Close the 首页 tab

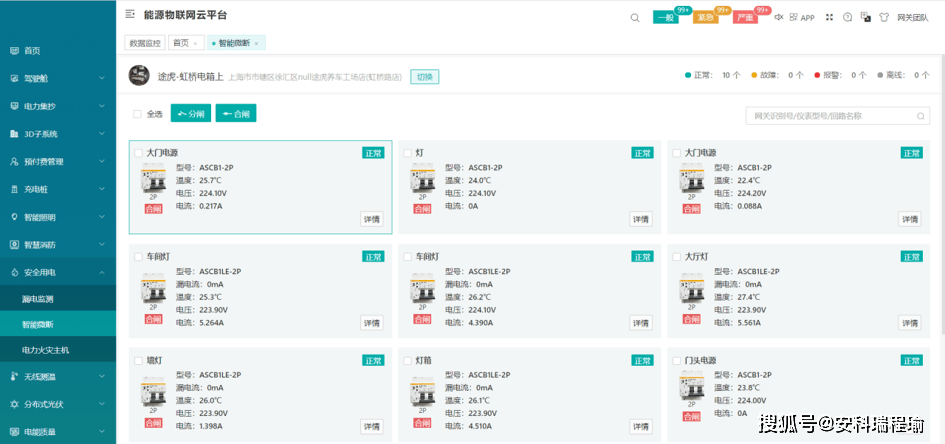click(195, 43)
